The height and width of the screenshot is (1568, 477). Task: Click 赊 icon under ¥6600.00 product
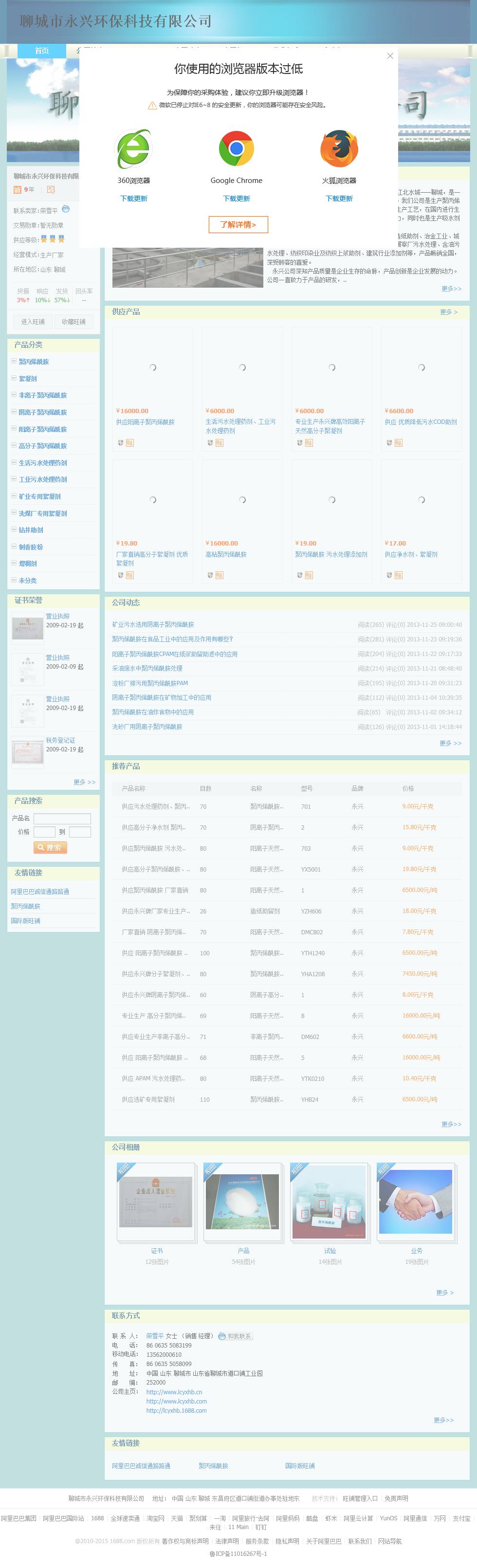(x=398, y=442)
